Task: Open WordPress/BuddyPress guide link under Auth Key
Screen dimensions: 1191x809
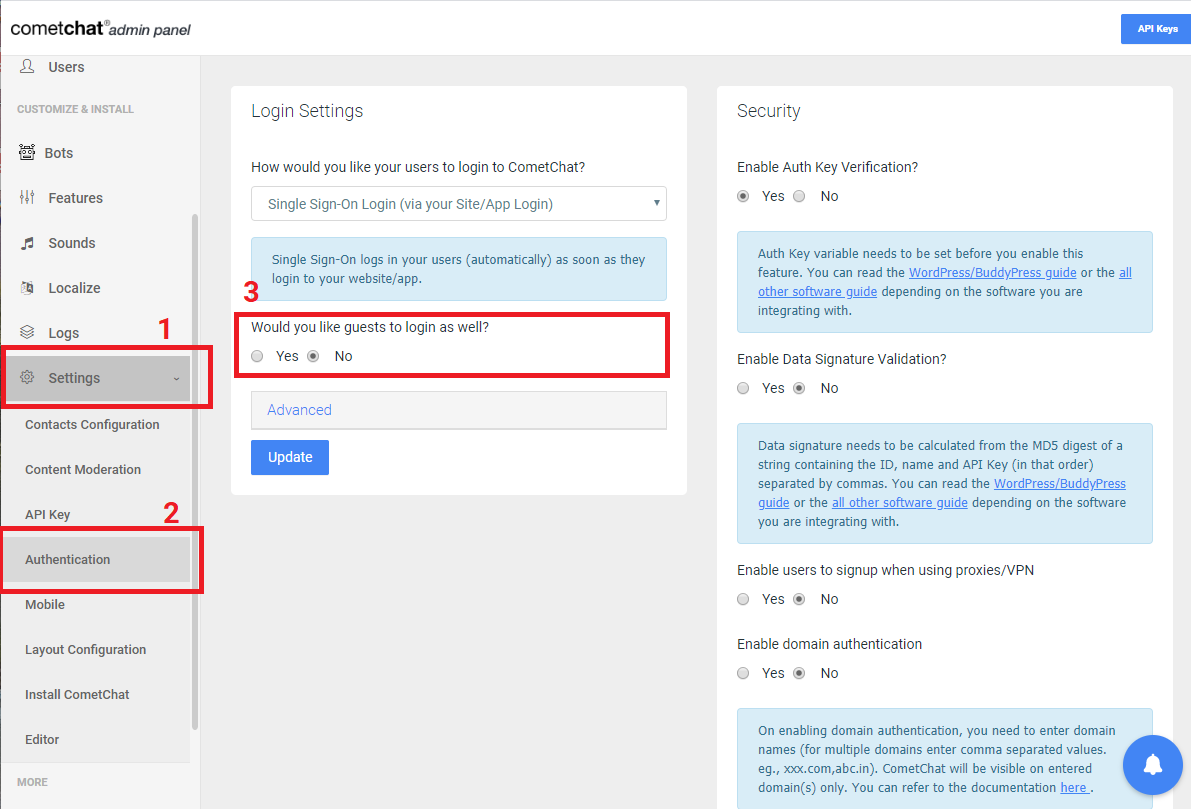Action: pos(992,273)
